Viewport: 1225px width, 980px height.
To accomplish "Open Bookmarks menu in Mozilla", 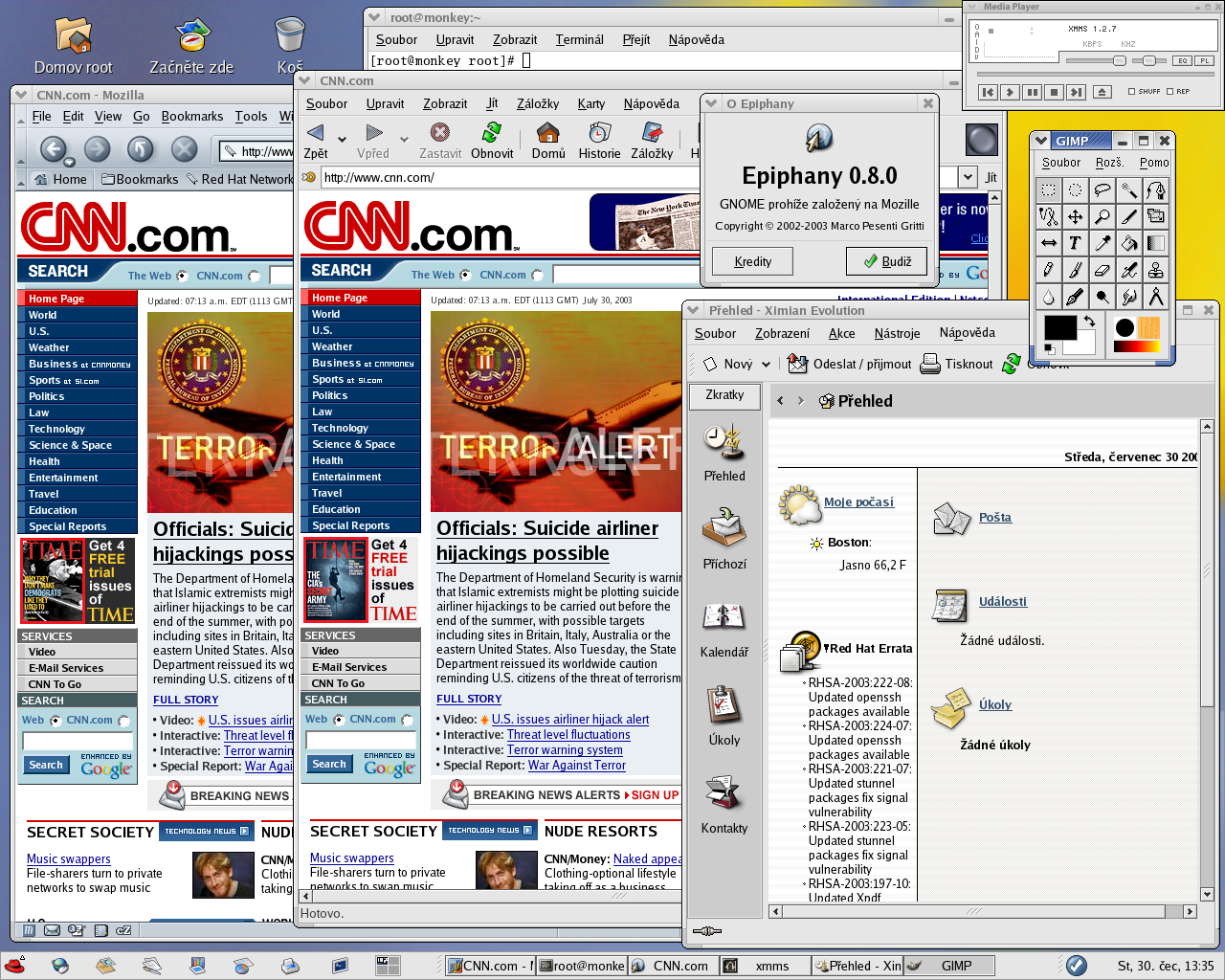I will (x=192, y=116).
